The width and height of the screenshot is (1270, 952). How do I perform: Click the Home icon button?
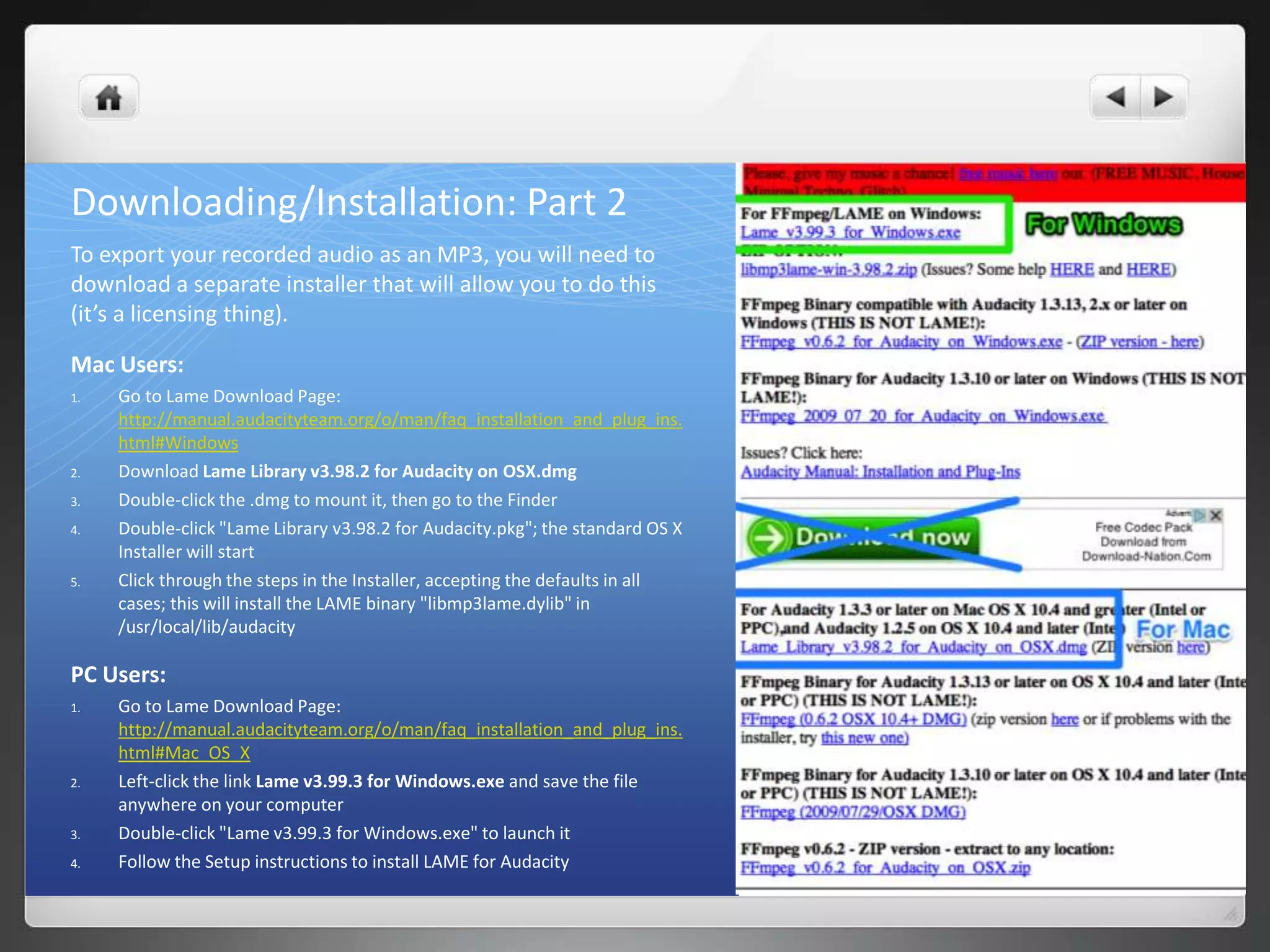[x=109, y=97]
